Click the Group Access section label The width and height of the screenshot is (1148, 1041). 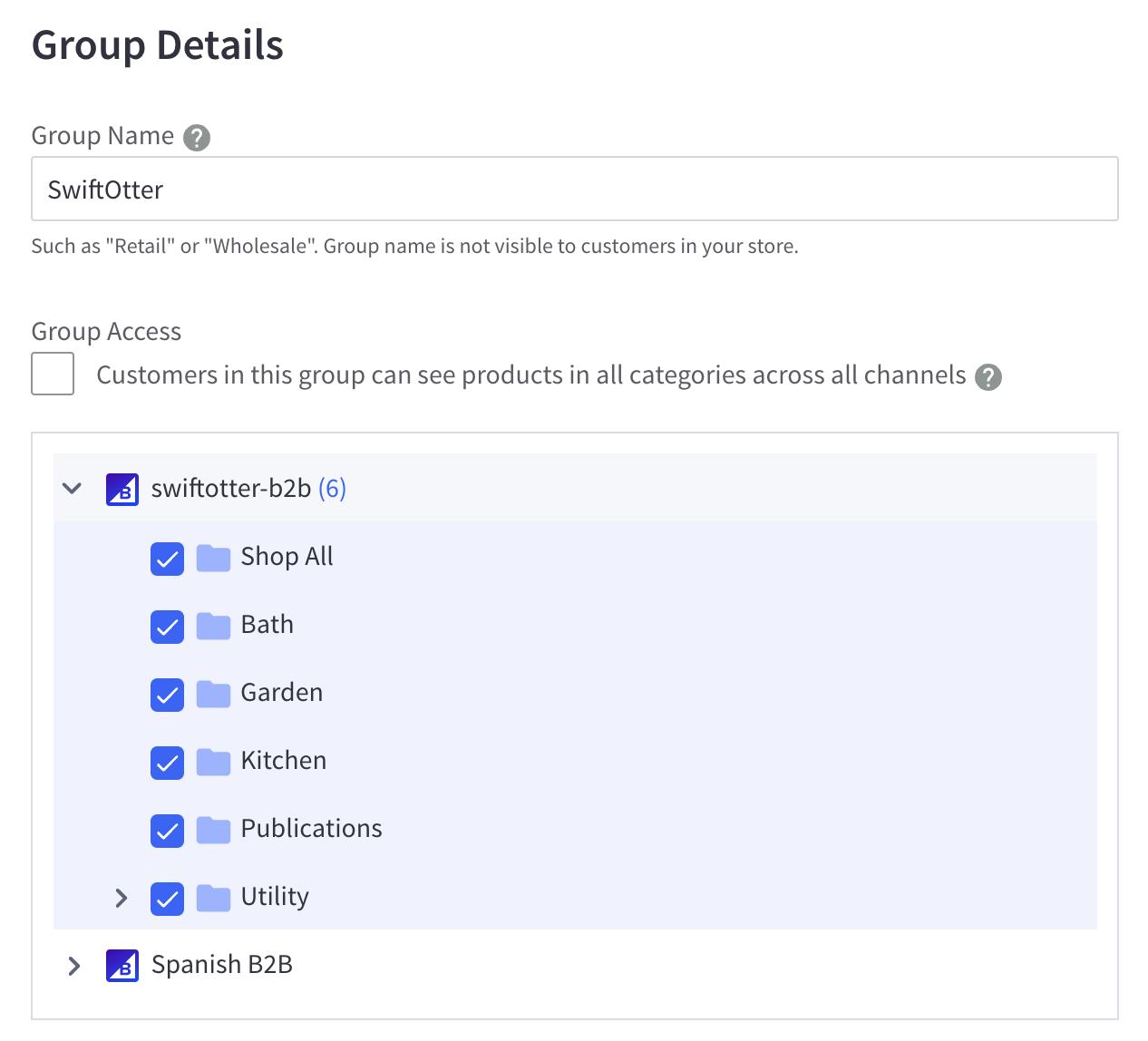(106, 332)
